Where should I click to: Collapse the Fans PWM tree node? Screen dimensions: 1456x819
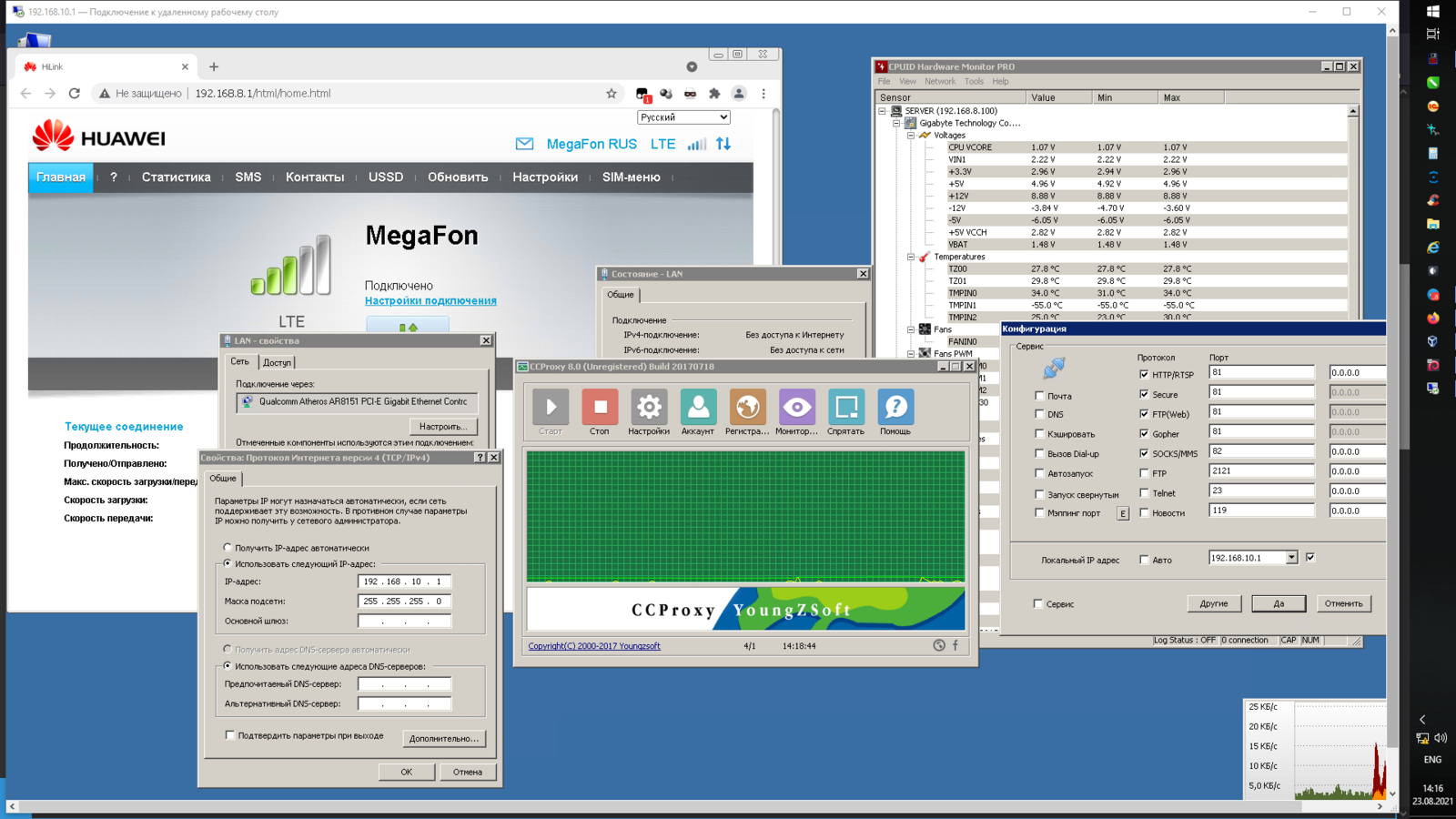pos(911,353)
